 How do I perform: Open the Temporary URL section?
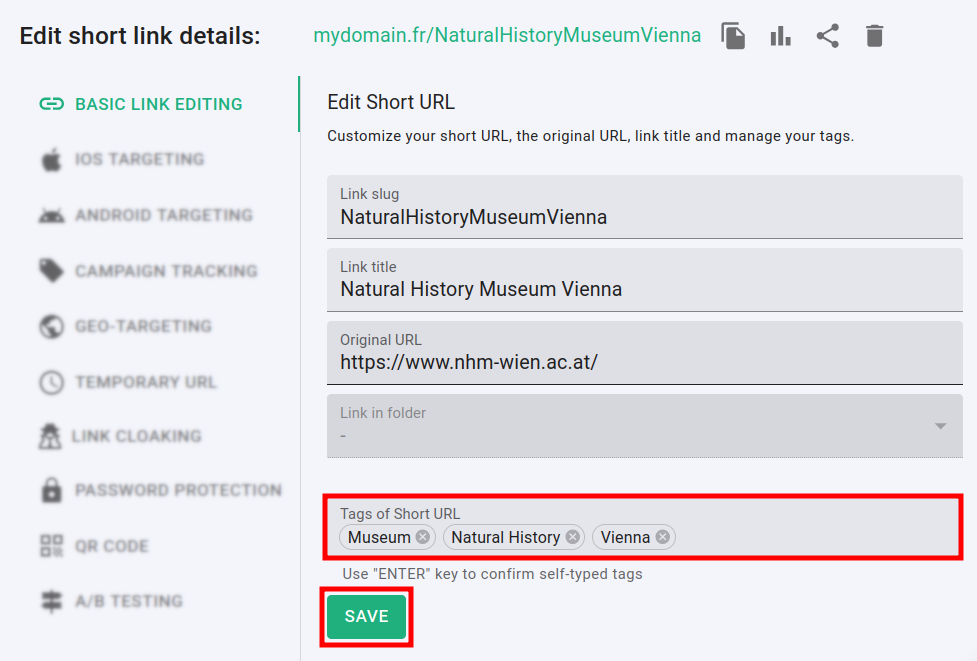click(145, 382)
